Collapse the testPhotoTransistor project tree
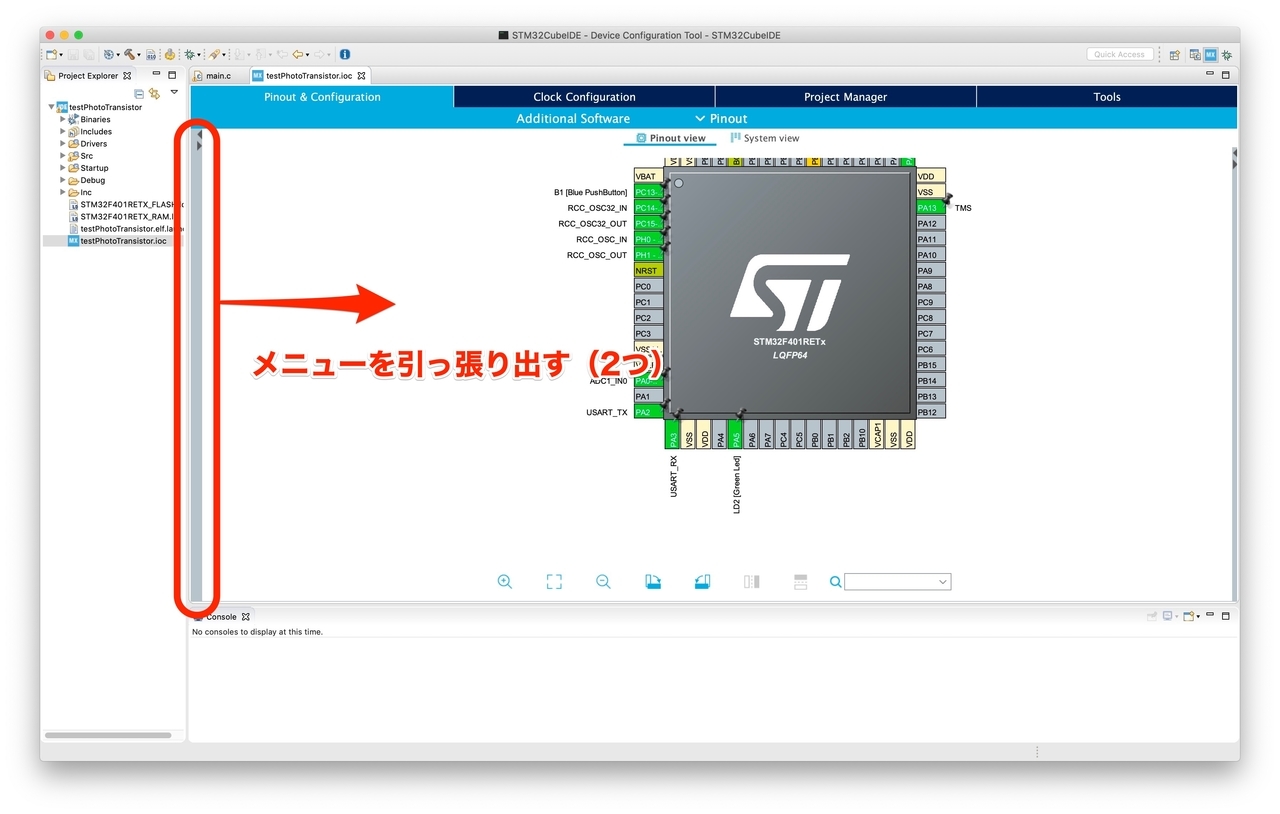 point(51,107)
